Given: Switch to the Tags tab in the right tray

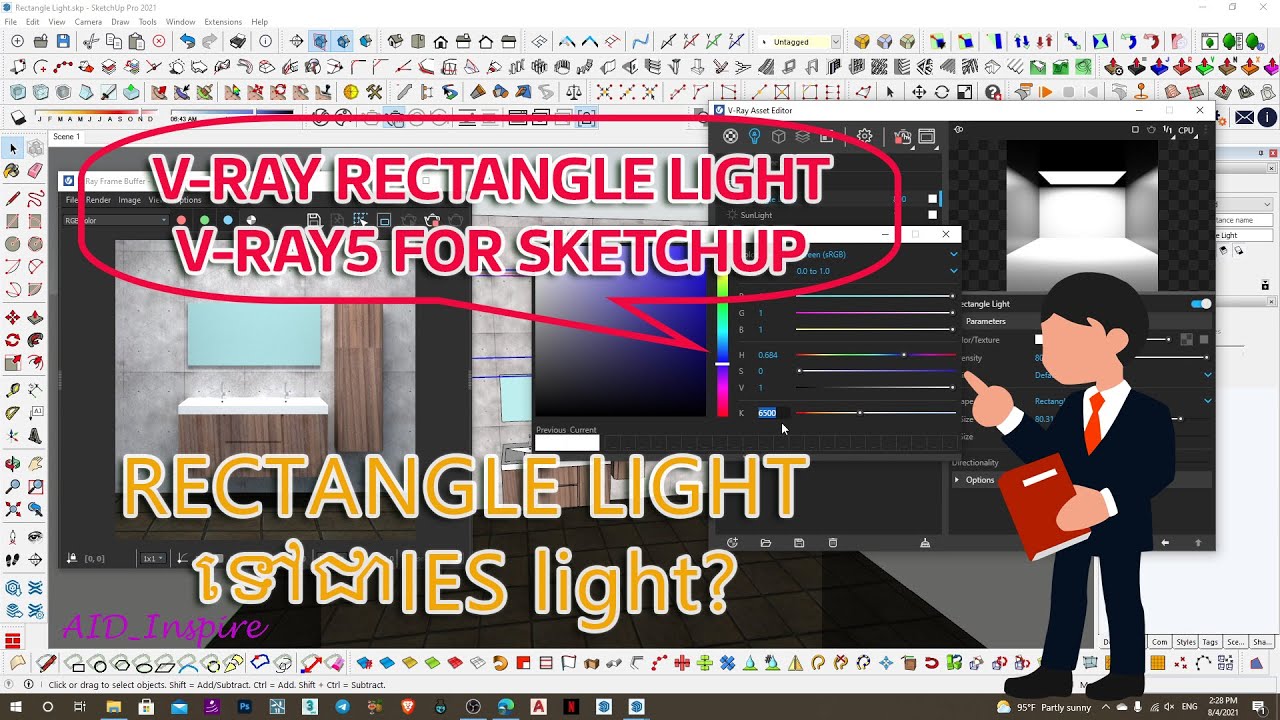Looking at the screenshot, I should pos(1210,642).
